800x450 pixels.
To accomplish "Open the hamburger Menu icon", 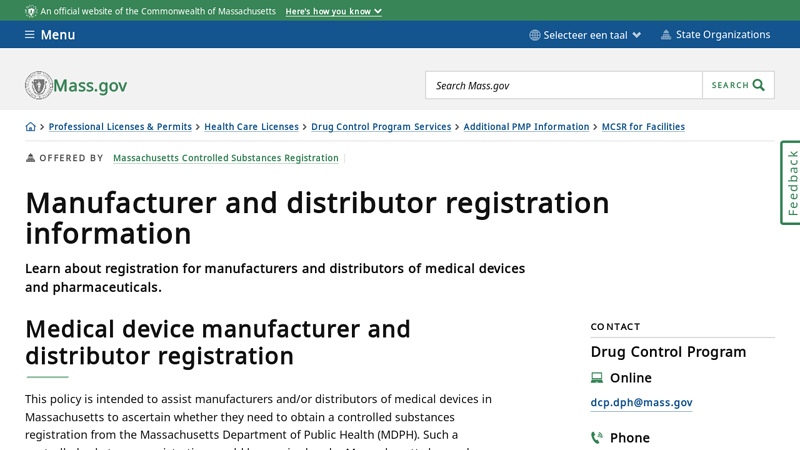I will tap(30, 35).
